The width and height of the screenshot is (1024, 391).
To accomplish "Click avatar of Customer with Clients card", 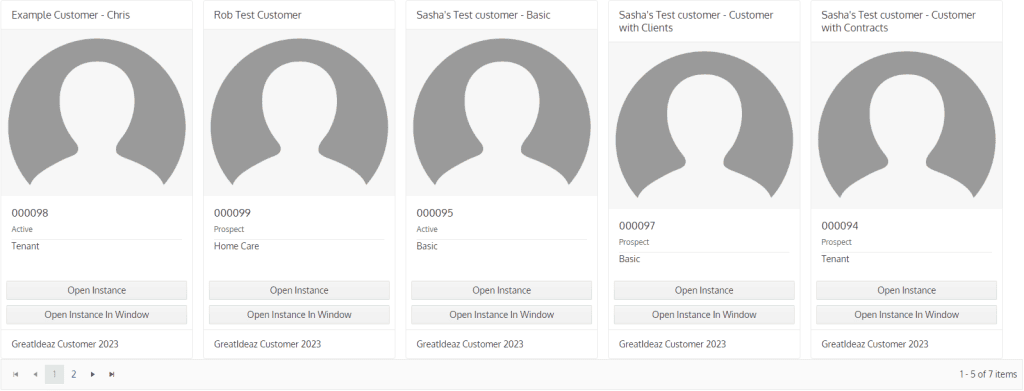I will pos(704,125).
